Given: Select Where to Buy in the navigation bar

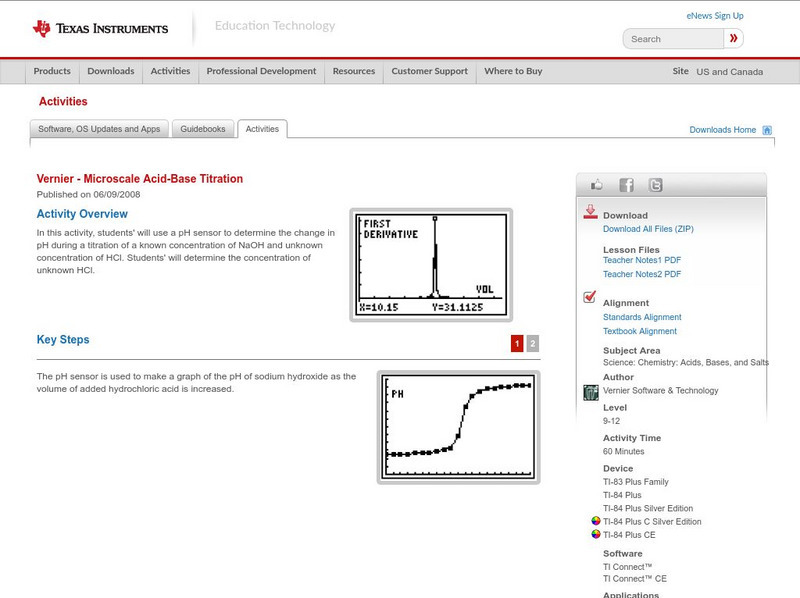Looking at the screenshot, I should [513, 71].
